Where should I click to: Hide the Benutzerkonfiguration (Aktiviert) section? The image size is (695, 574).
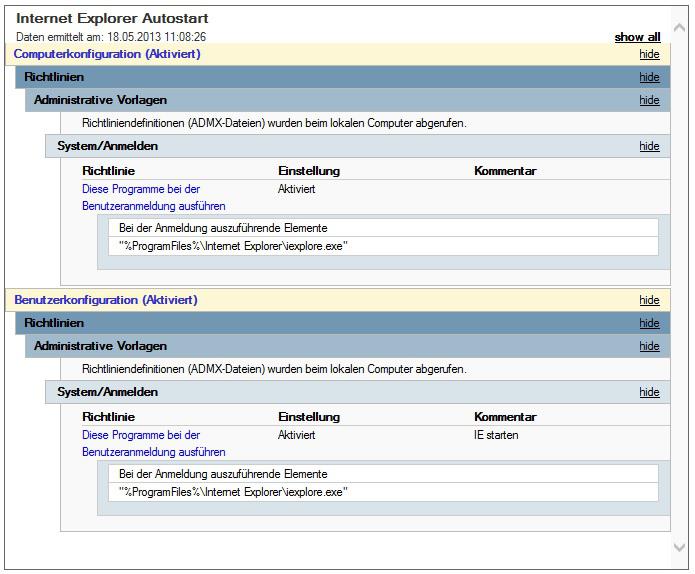(x=649, y=300)
